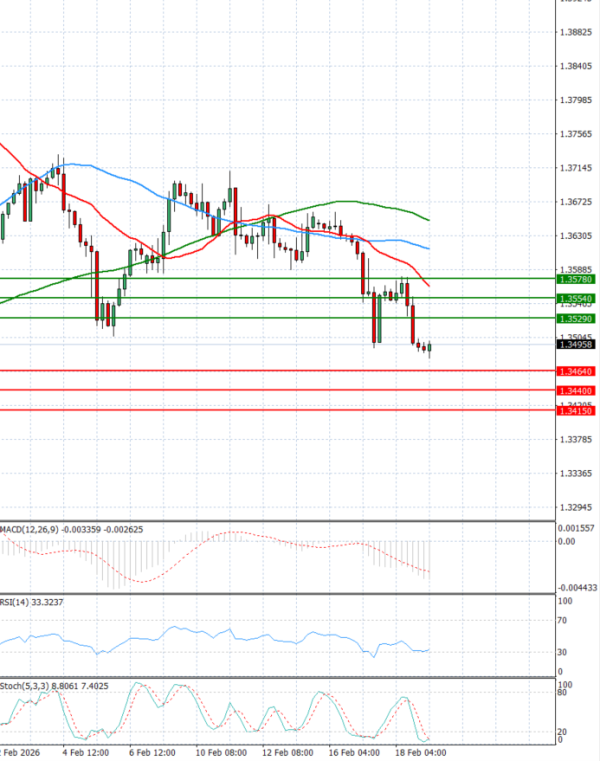Viewport: 600px width, 761px height.
Task: Select the 1.35290 green level price tag
Action: [575, 318]
